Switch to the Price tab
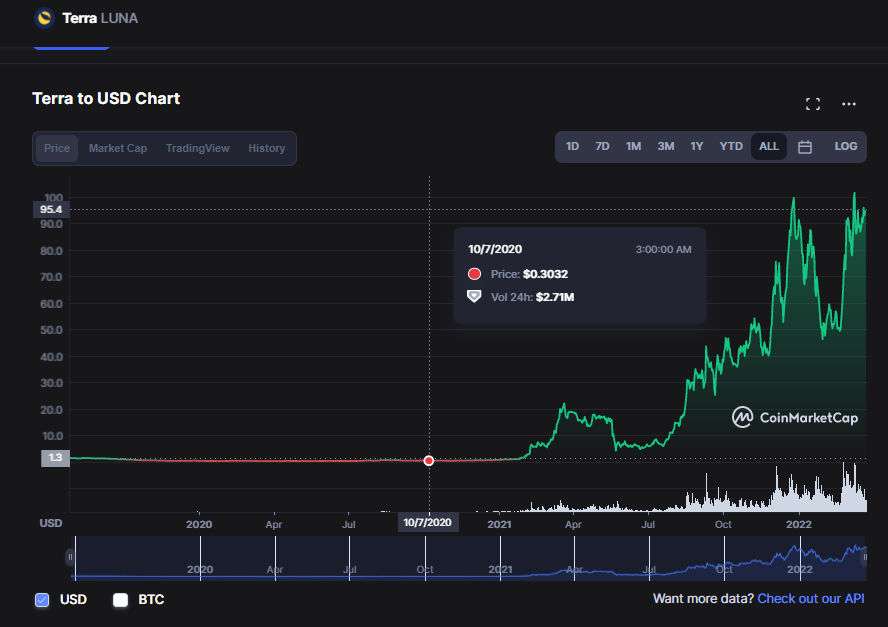The height and width of the screenshot is (627, 888). [x=57, y=148]
